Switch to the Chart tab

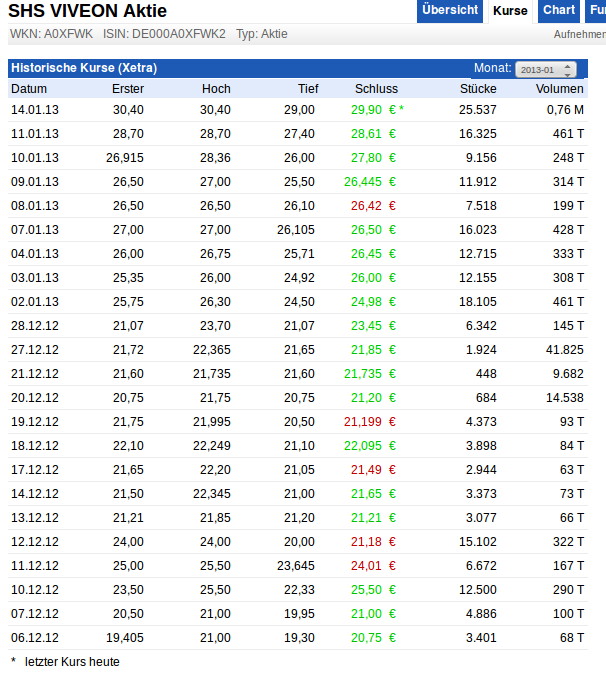559,11
